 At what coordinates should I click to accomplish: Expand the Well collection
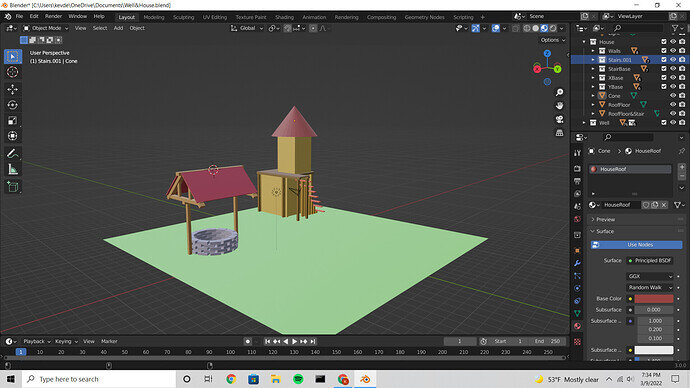pos(584,123)
